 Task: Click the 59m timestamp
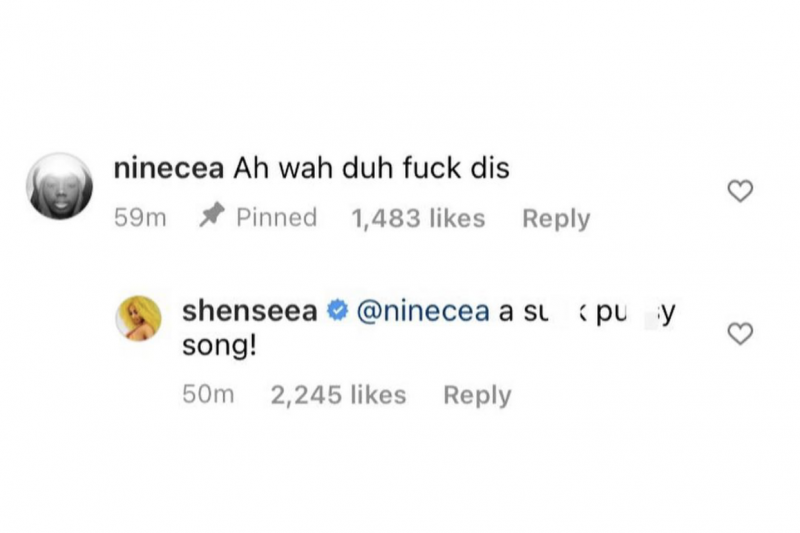[x=139, y=218]
